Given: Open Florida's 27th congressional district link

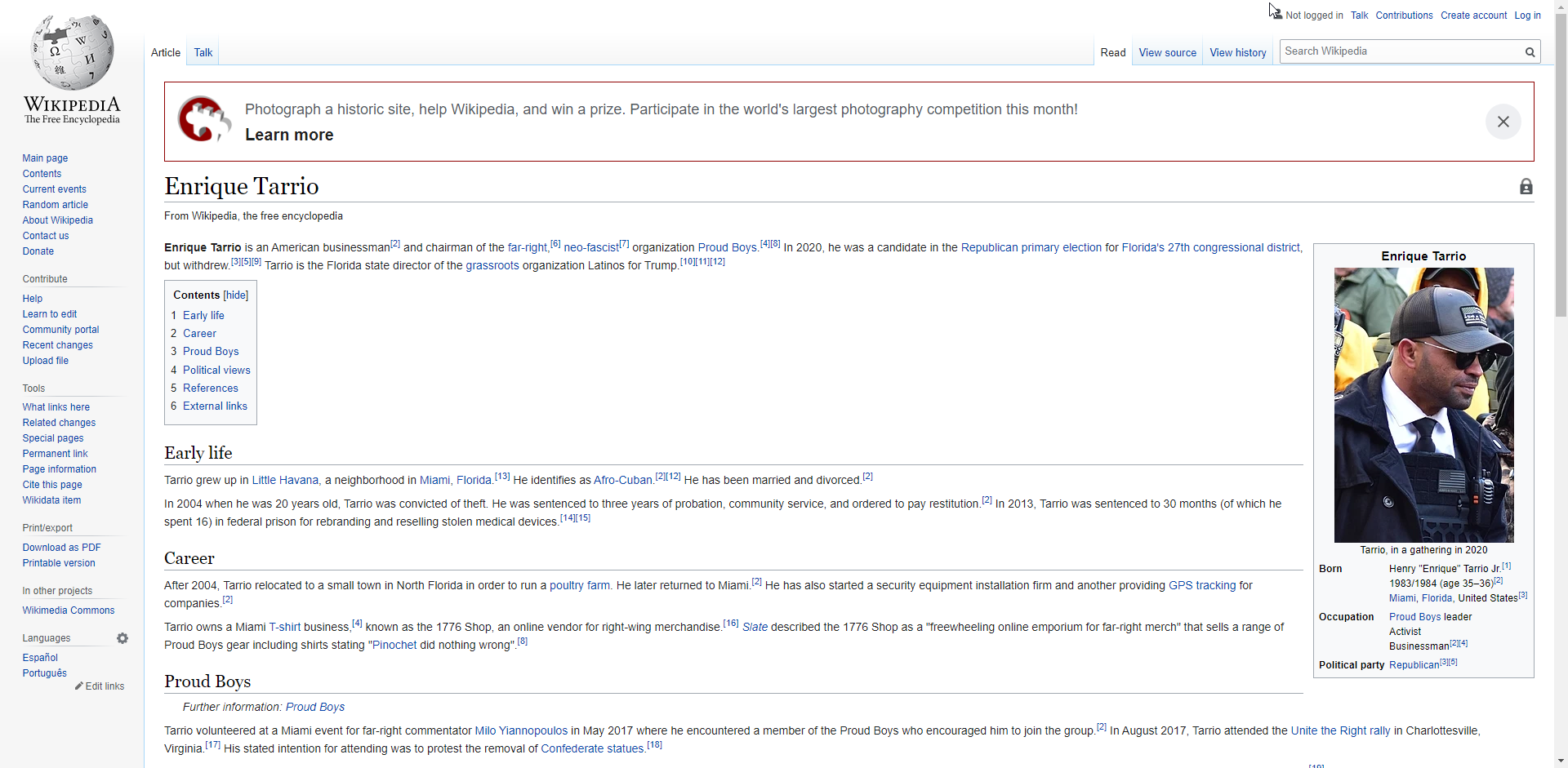Looking at the screenshot, I should coord(1211,247).
